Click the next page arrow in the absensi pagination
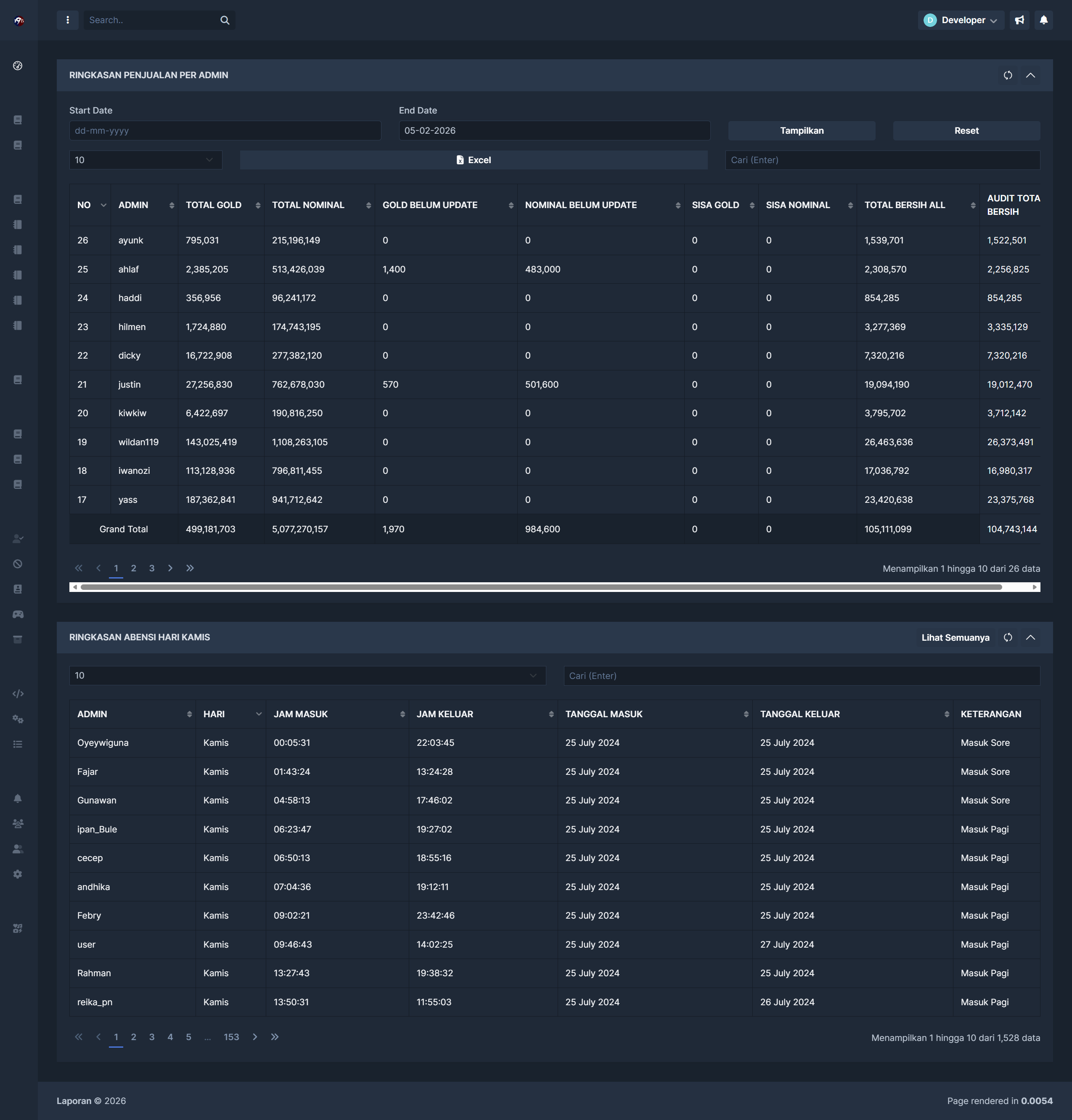 click(255, 1037)
